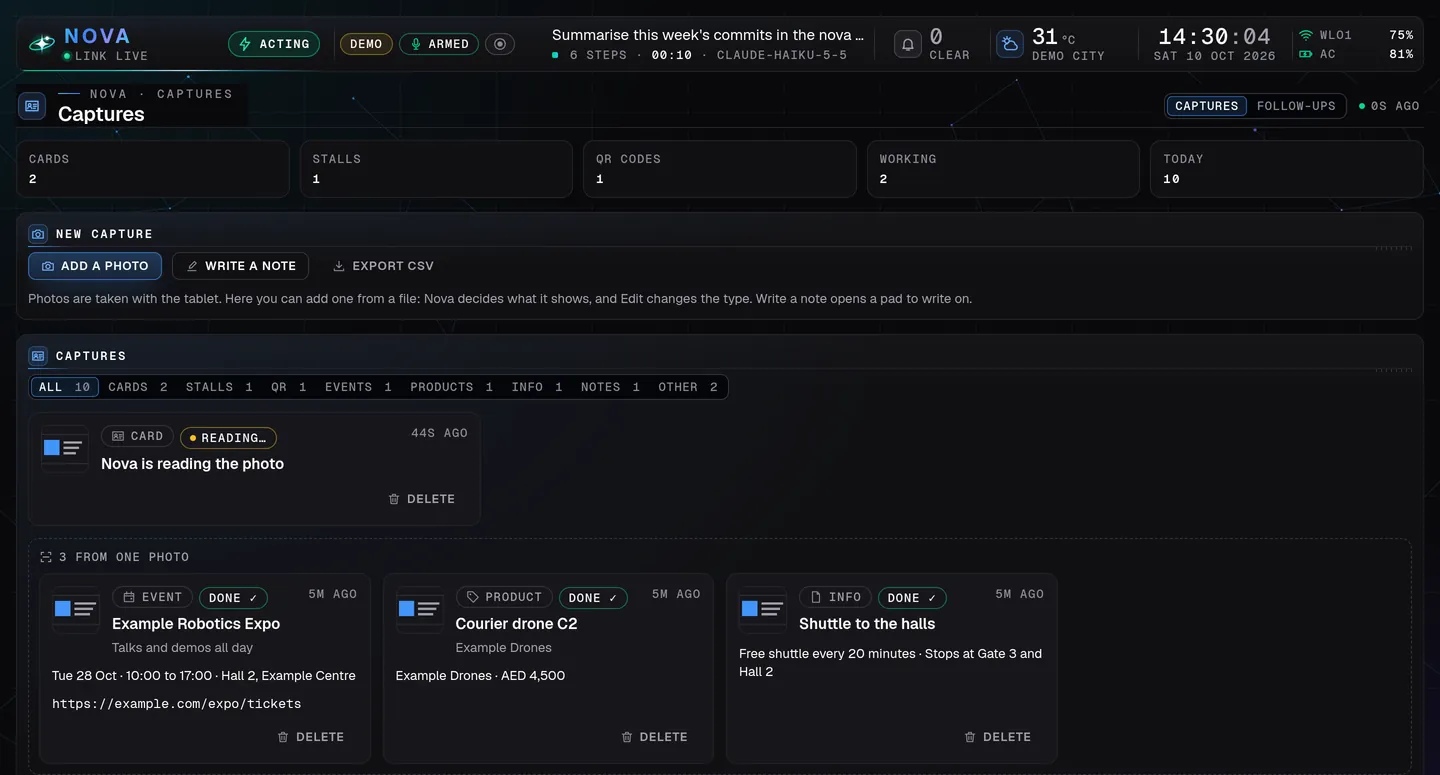The height and width of the screenshot is (775, 1440).
Task: Open the thumbnail of the reading photo card
Action: click(x=65, y=449)
